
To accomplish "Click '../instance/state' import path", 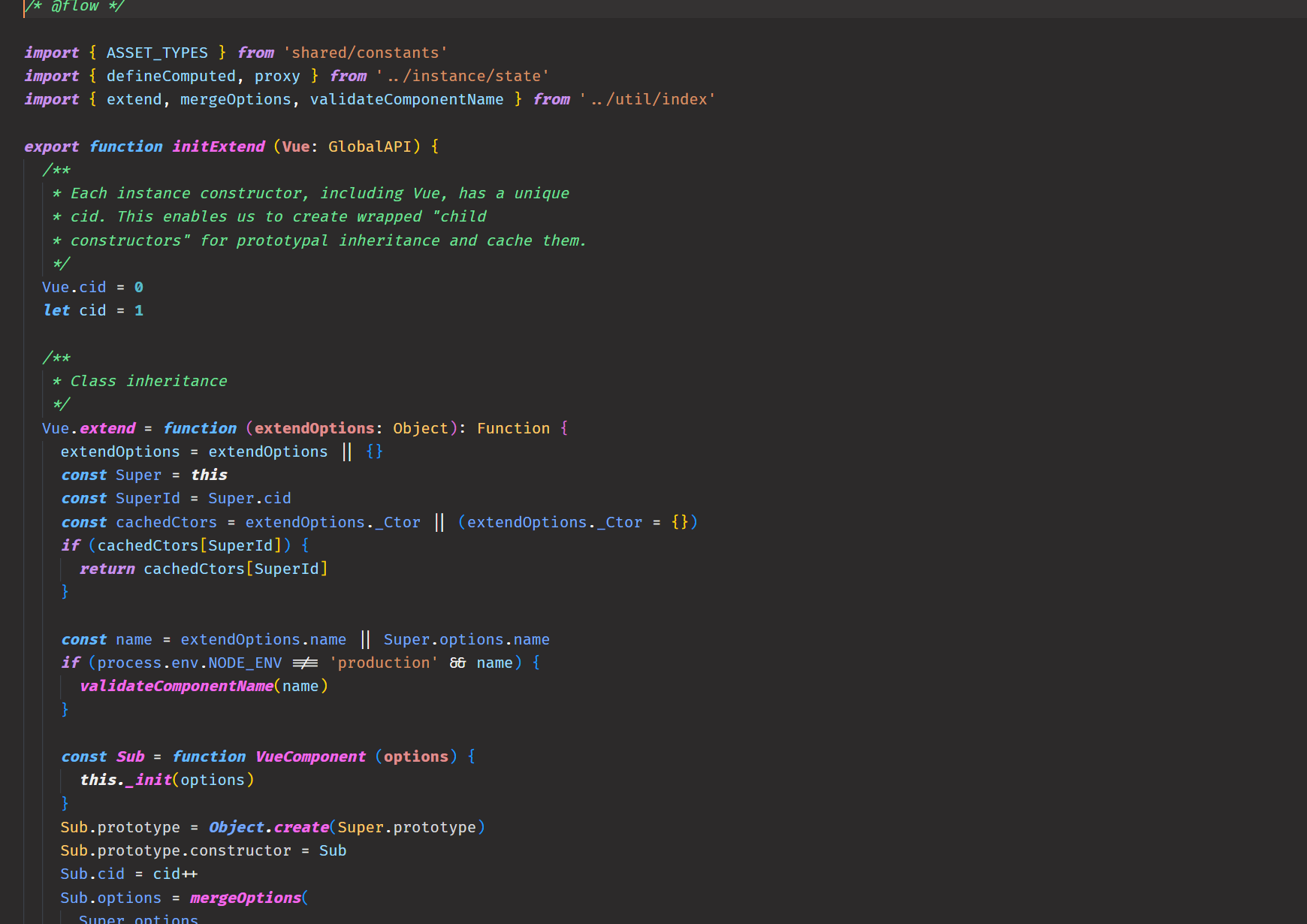I will (463, 76).
